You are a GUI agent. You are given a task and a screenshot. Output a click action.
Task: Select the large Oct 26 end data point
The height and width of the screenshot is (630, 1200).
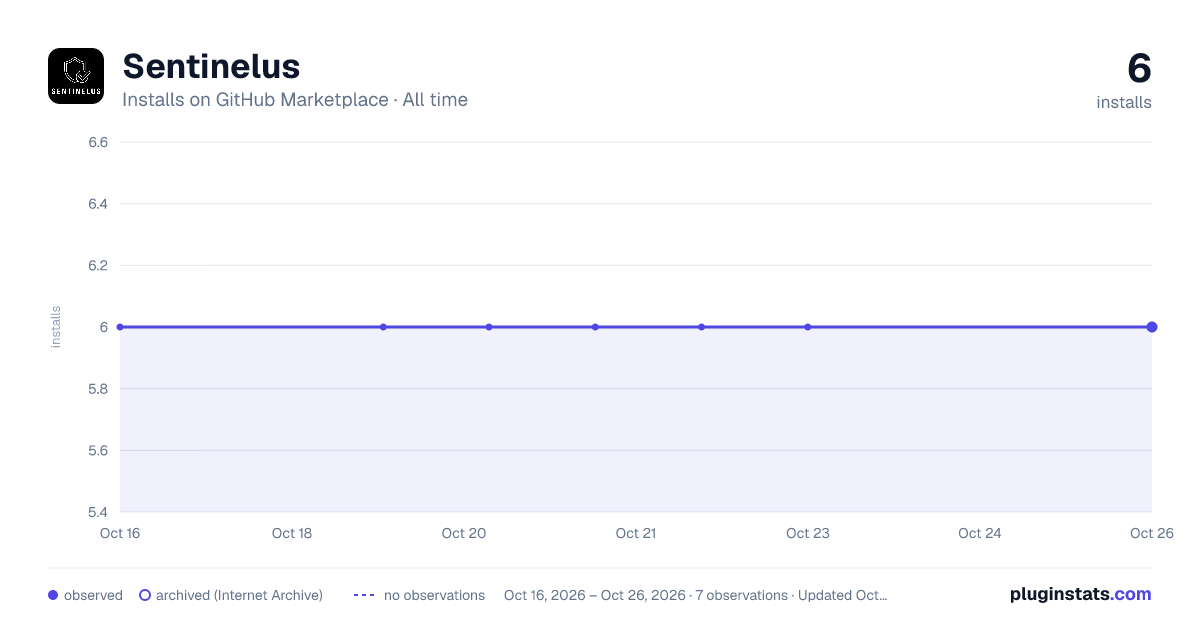coord(1152,327)
